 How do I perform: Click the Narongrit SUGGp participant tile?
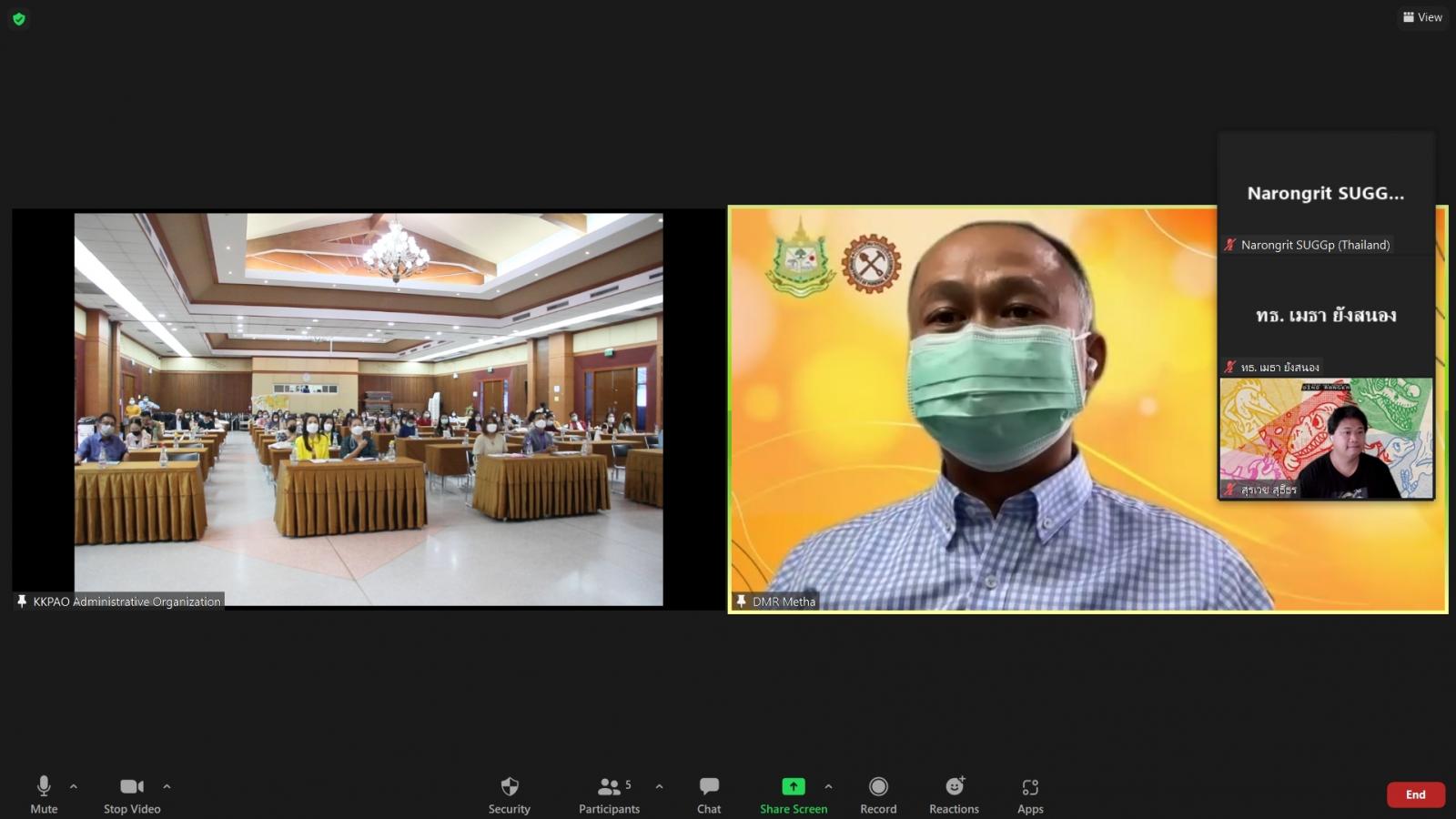coord(1325,194)
